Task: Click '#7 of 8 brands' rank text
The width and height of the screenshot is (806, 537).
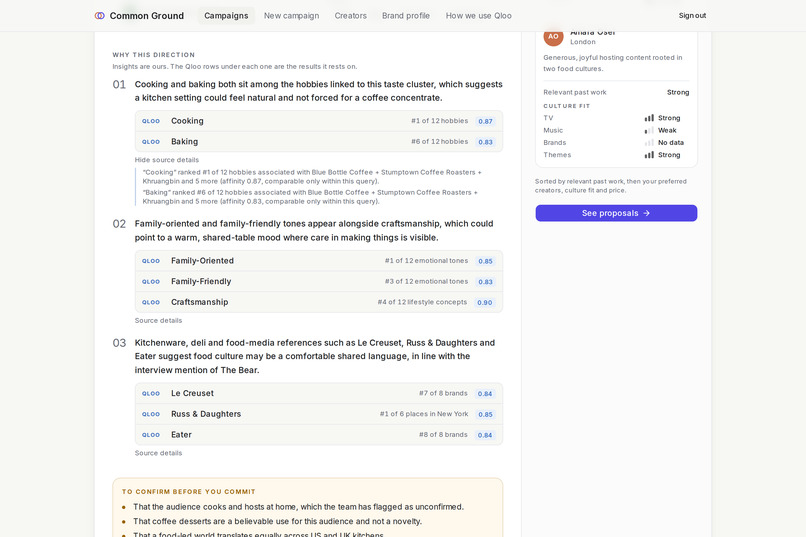Action: [x=443, y=393]
